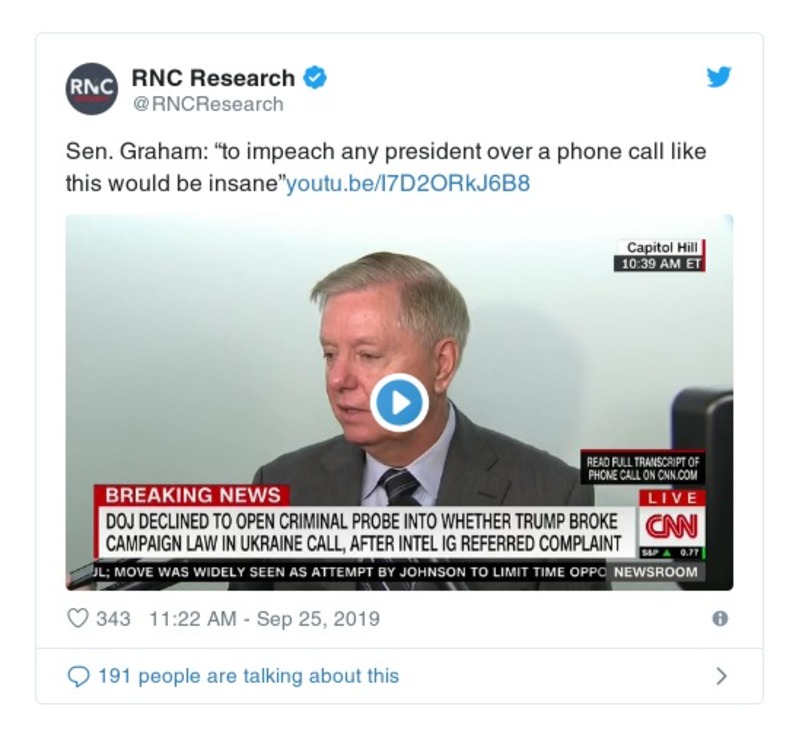Open the @RNCResearch handle link
799x741 pixels.
[x=207, y=104]
